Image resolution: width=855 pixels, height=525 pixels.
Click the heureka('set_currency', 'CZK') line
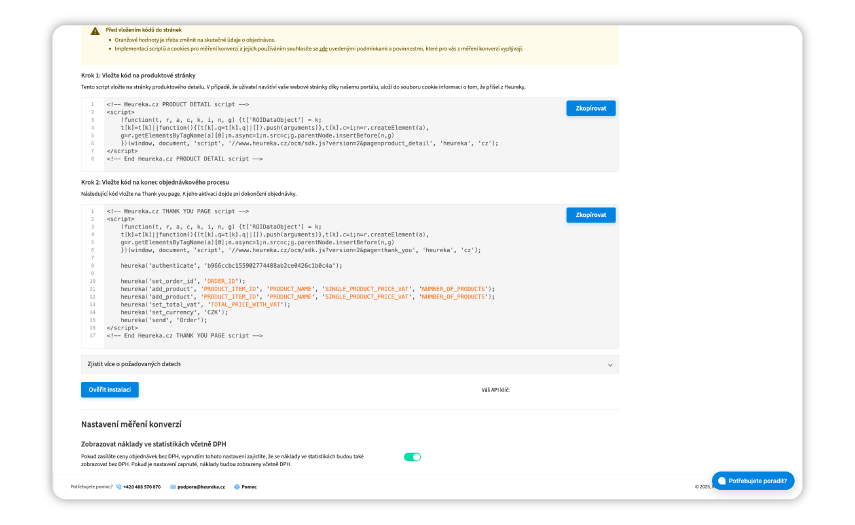coord(174,312)
